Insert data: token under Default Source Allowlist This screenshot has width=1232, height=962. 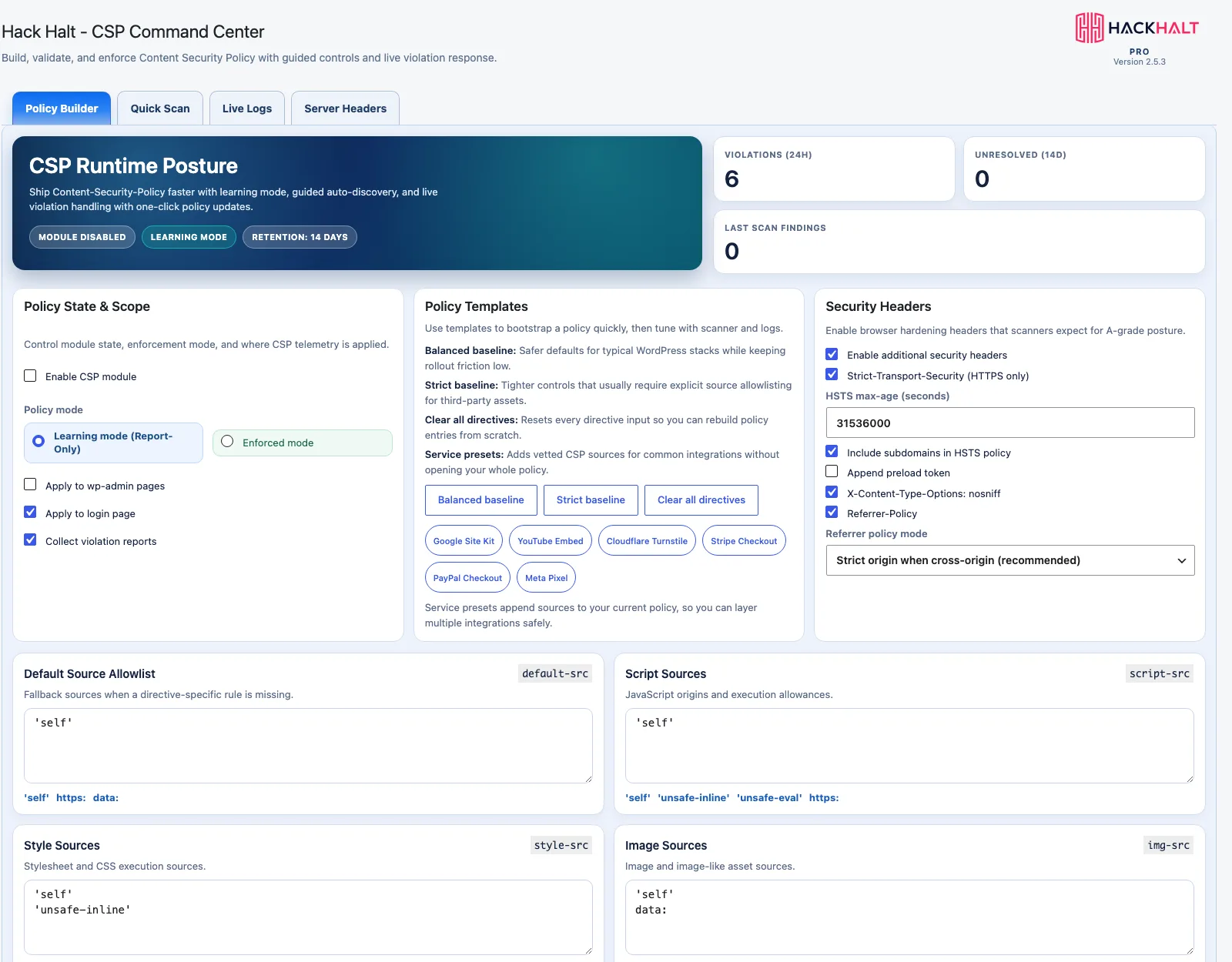[x=105, y=798]
